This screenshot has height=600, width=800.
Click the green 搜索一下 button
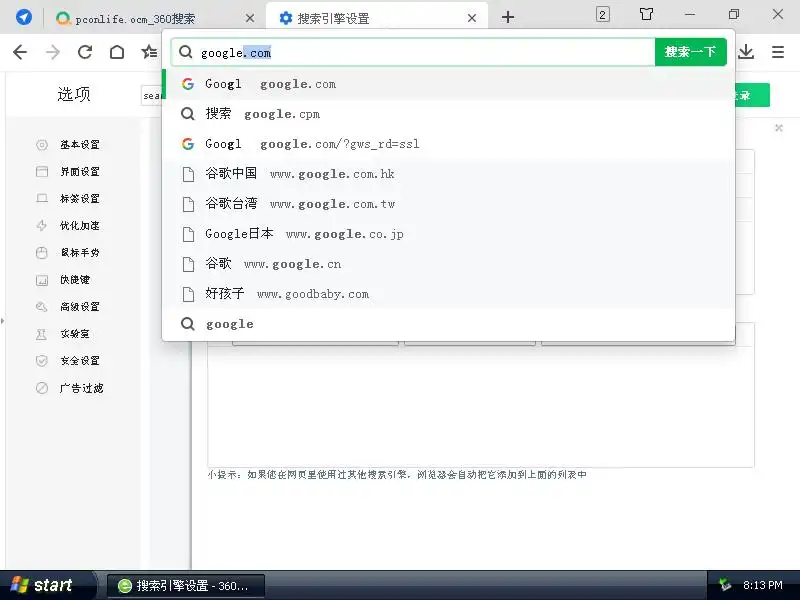click(690, 52)
